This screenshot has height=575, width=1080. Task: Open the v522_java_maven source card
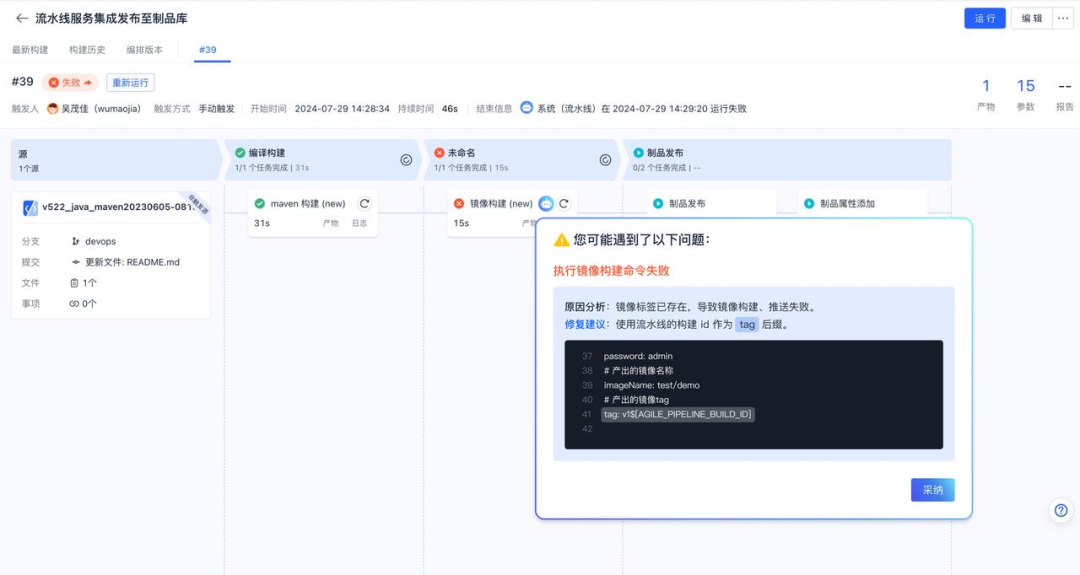tap(108, 208)
